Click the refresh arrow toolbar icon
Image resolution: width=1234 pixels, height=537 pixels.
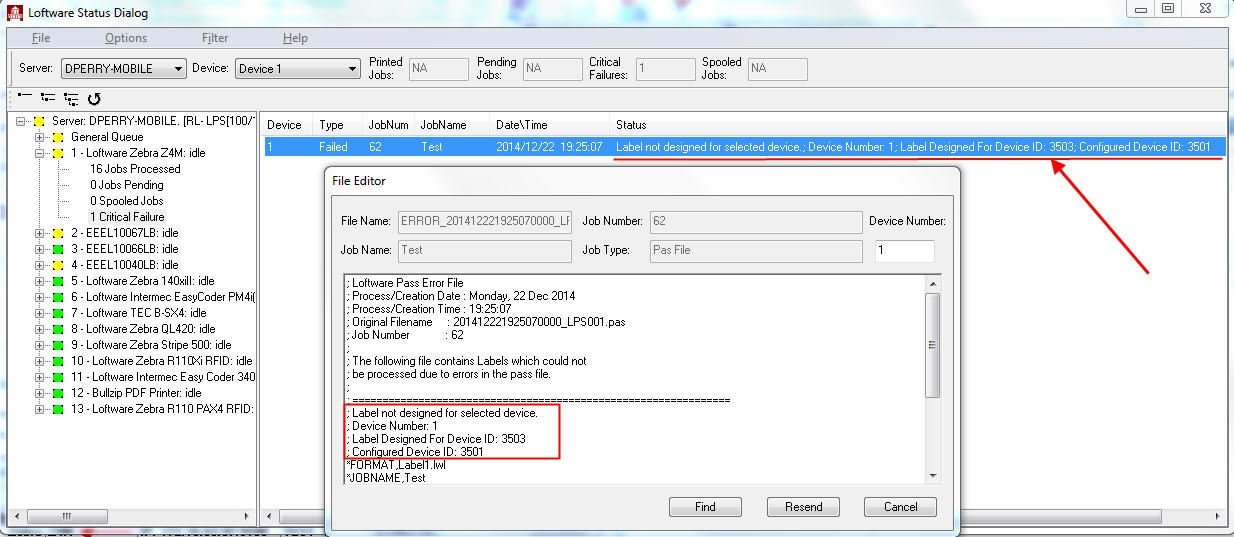[x=94, y=98]
